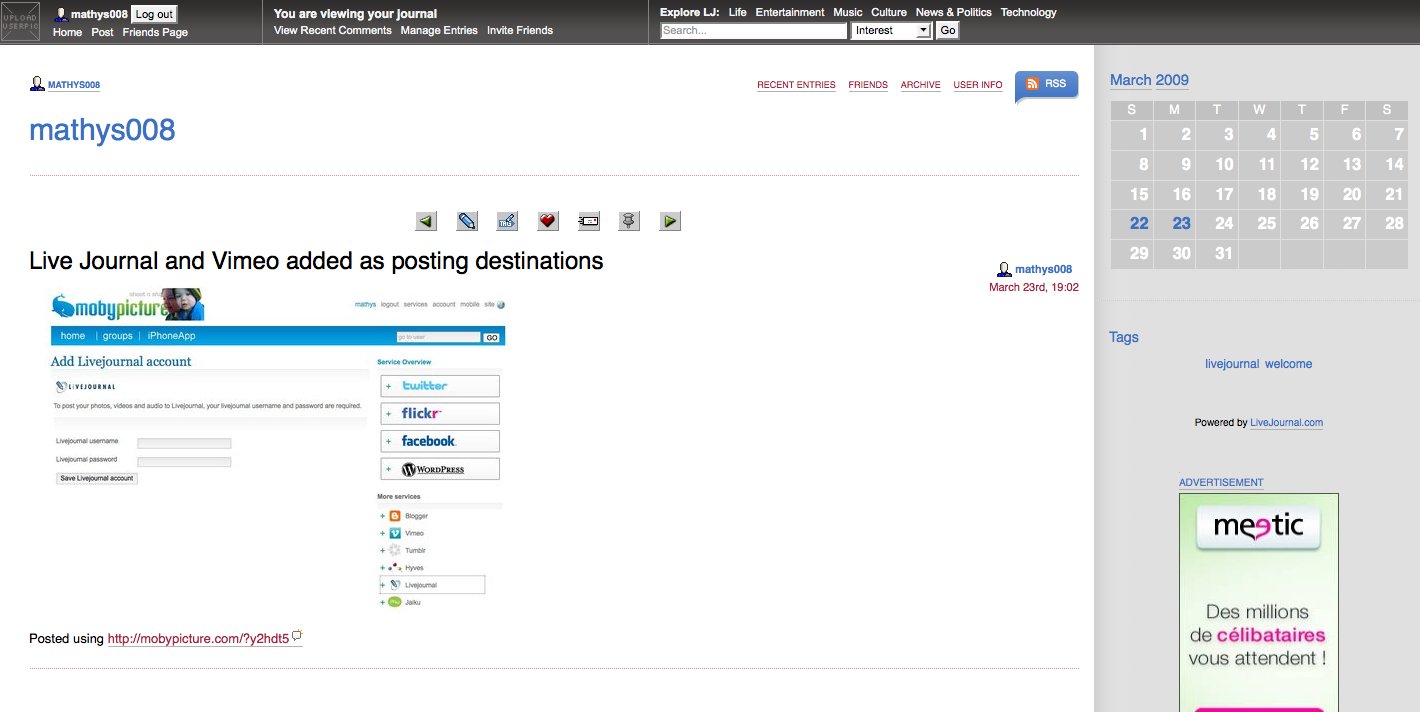The height and width of the screenshot is (712, 1420).
Task: Go to the next entry using green right arrow
Action: 670,221
